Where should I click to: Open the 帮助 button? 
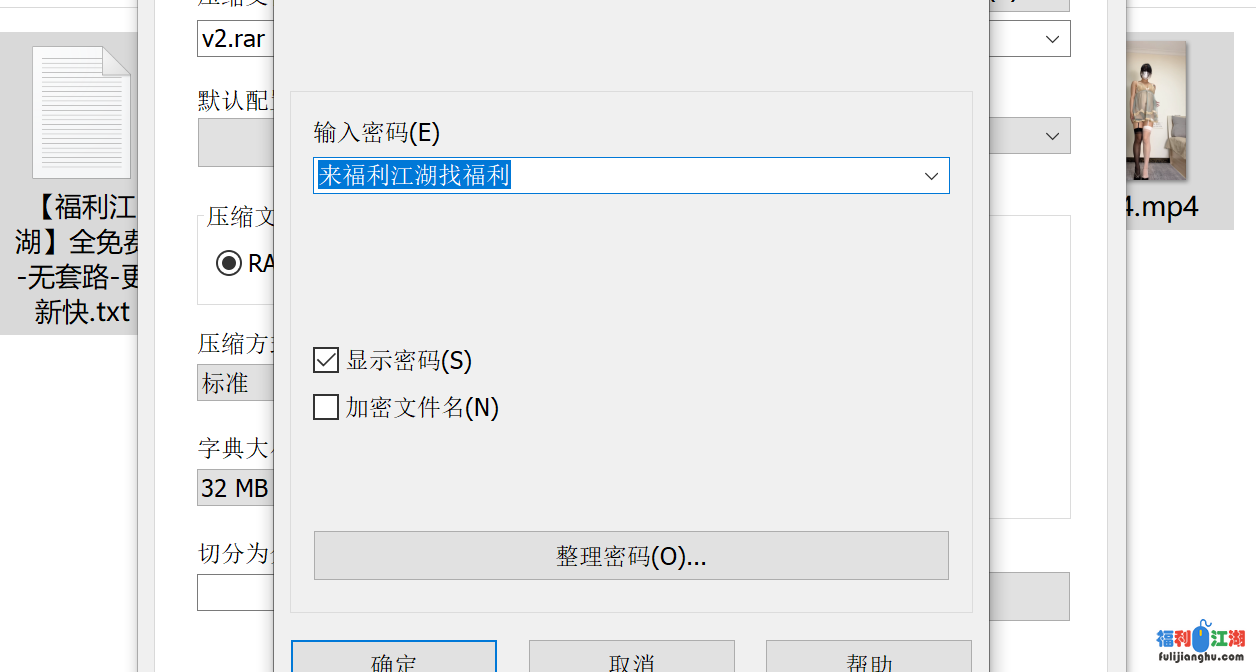pyautogui.click(x=868, y=660)
